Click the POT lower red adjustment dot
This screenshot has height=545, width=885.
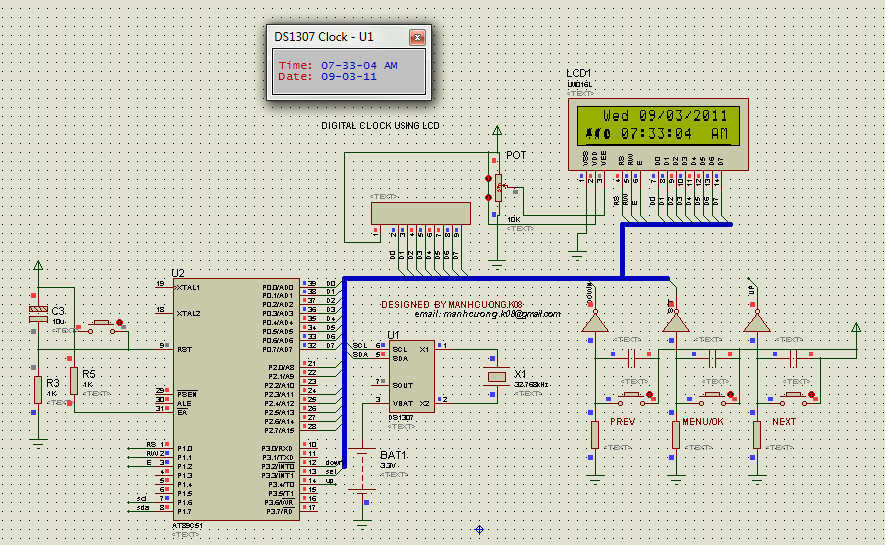click(489, 197)
